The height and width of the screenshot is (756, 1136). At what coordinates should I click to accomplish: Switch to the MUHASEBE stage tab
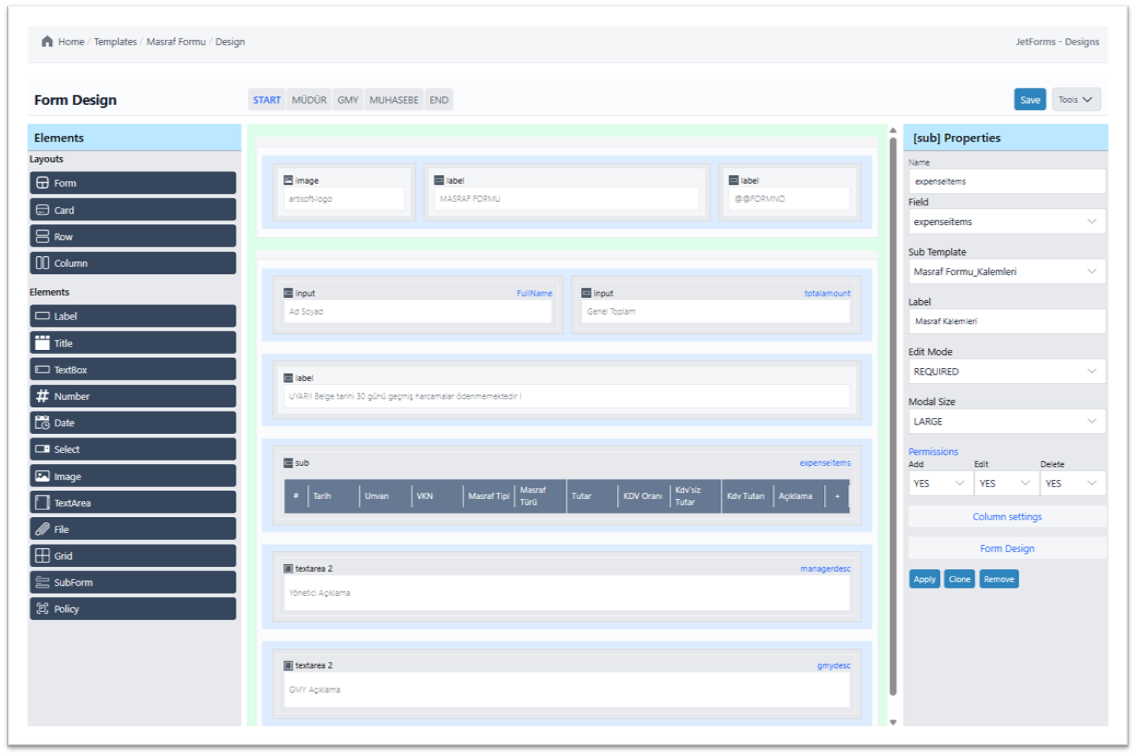point(394,100)
